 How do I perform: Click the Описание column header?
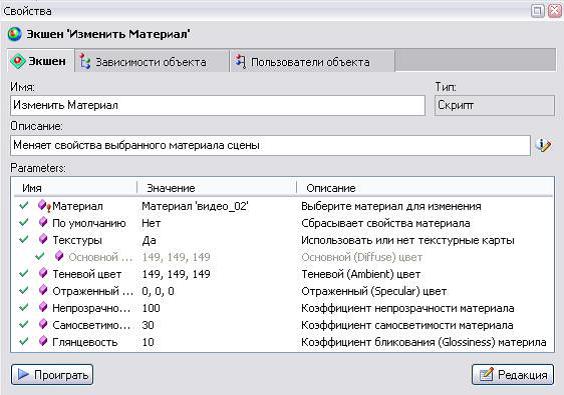[x=424, y=188]
